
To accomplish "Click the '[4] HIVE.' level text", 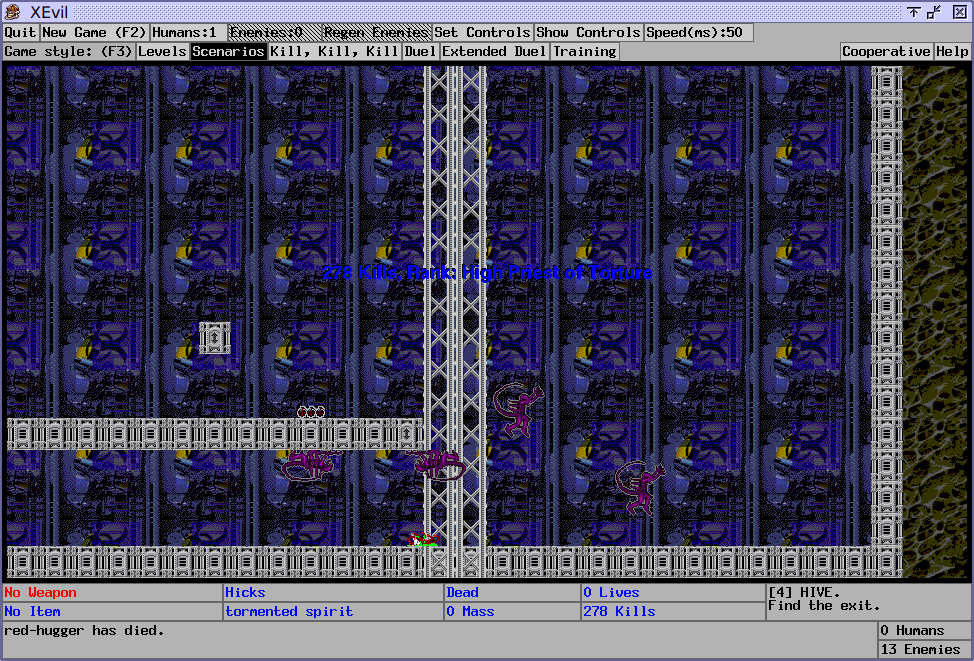I will pos(804,592).
